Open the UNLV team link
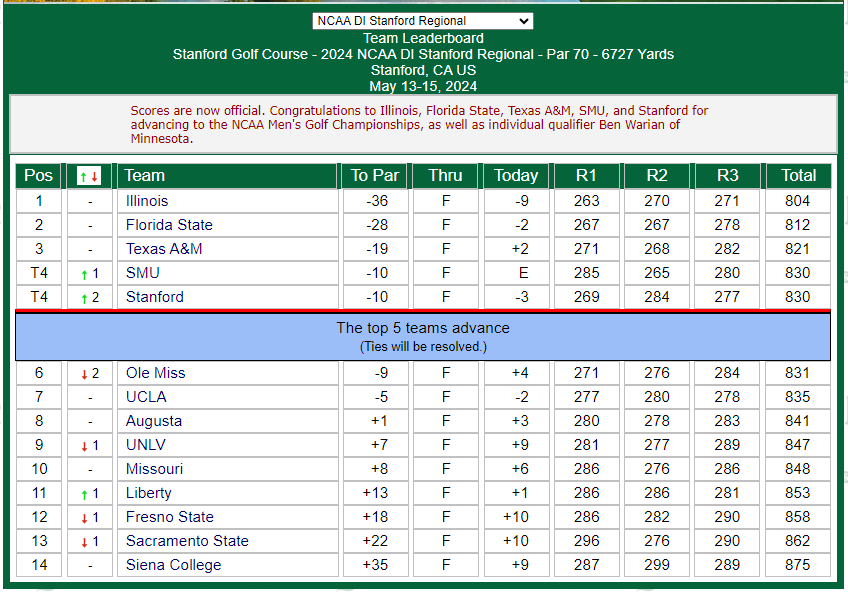The image size is (848, 592). (146, 445)
